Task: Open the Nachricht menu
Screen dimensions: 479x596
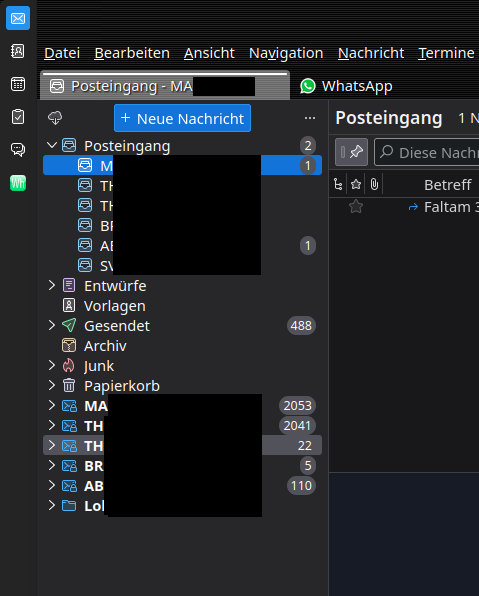Action: (x=371, y=53)
